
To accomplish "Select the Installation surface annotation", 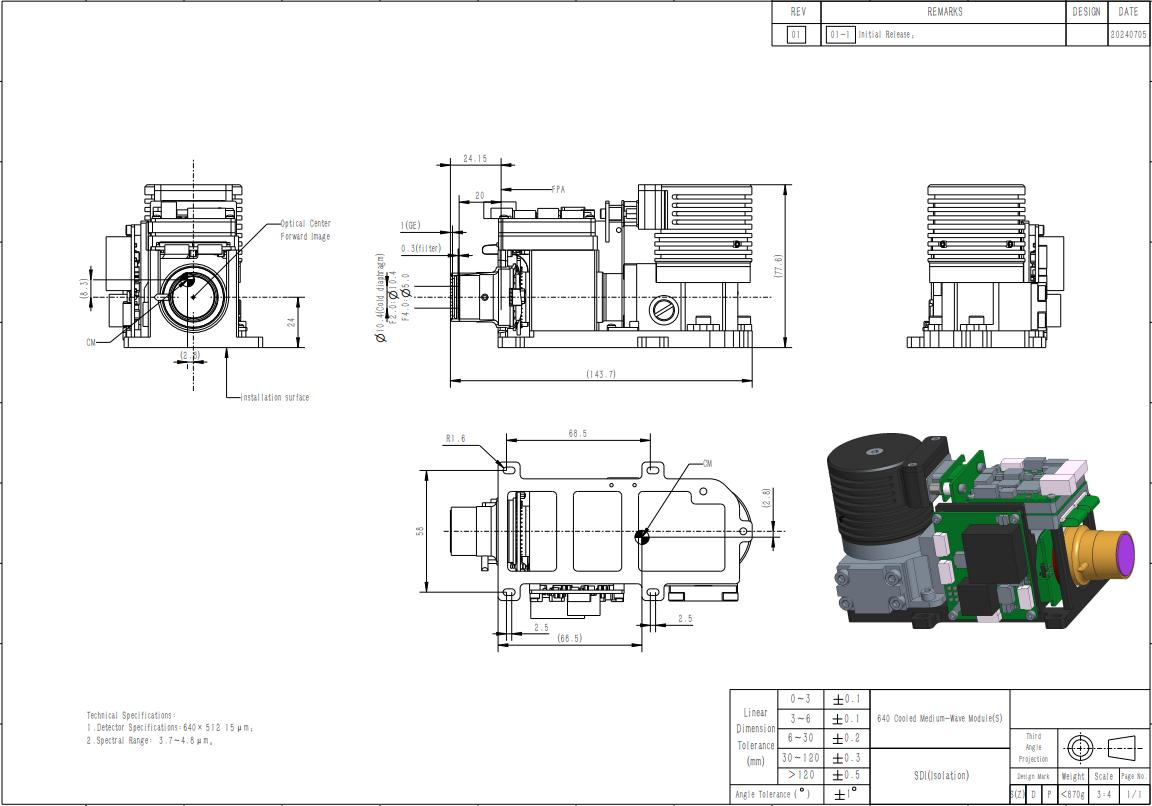I will [x=275, y=397].
